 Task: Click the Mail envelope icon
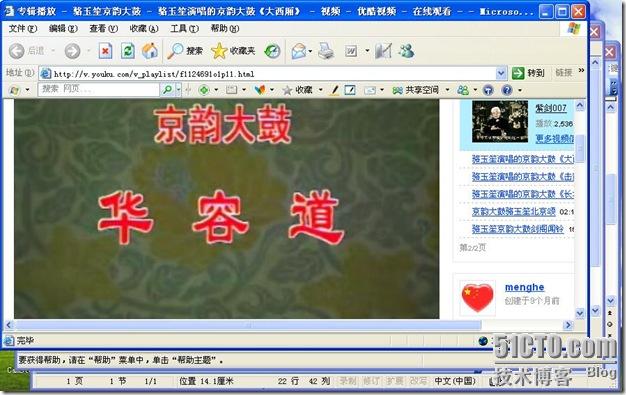pyautogui.click(x=299, y=51)
